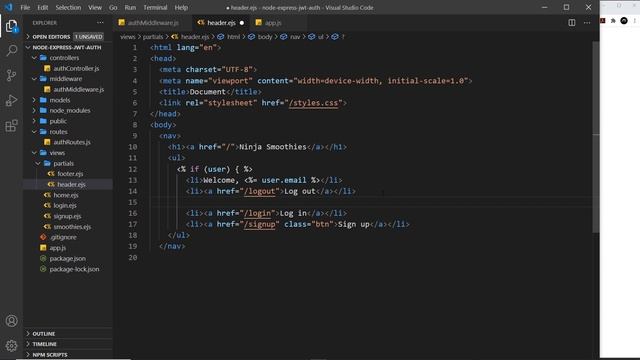The height and width of the screenshot is (360, 640).
Task: Open the Accounts icon in activity bar
Action: 11,321
